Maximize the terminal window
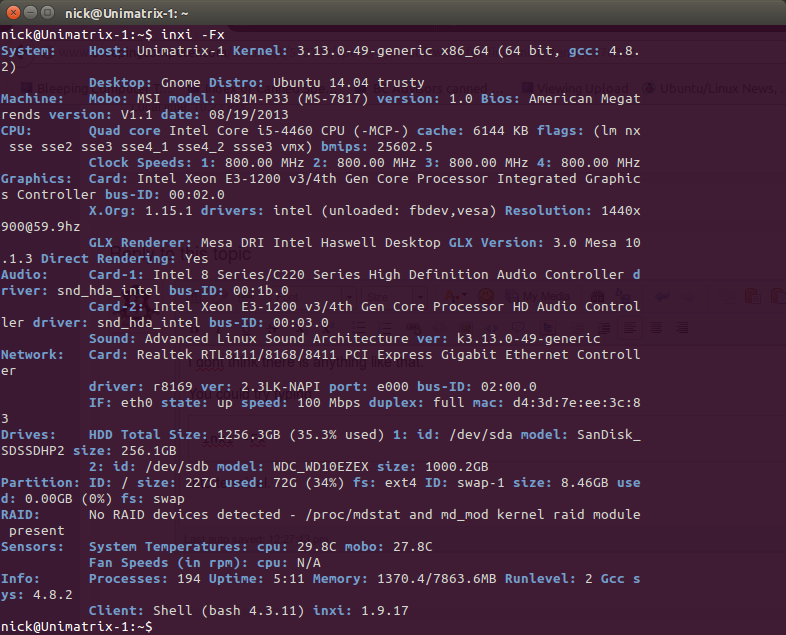This screenshot has height=635, width=786. click(48, 12)
